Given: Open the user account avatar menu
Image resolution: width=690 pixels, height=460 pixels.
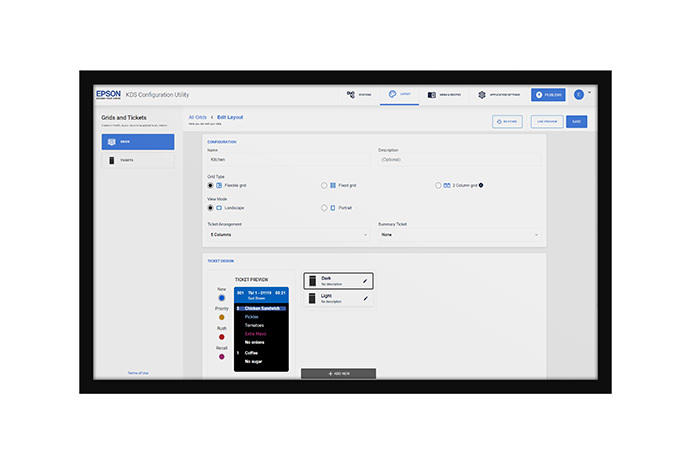Looking at the screenshot, I should pyautogui.click(x=578, y=94).
